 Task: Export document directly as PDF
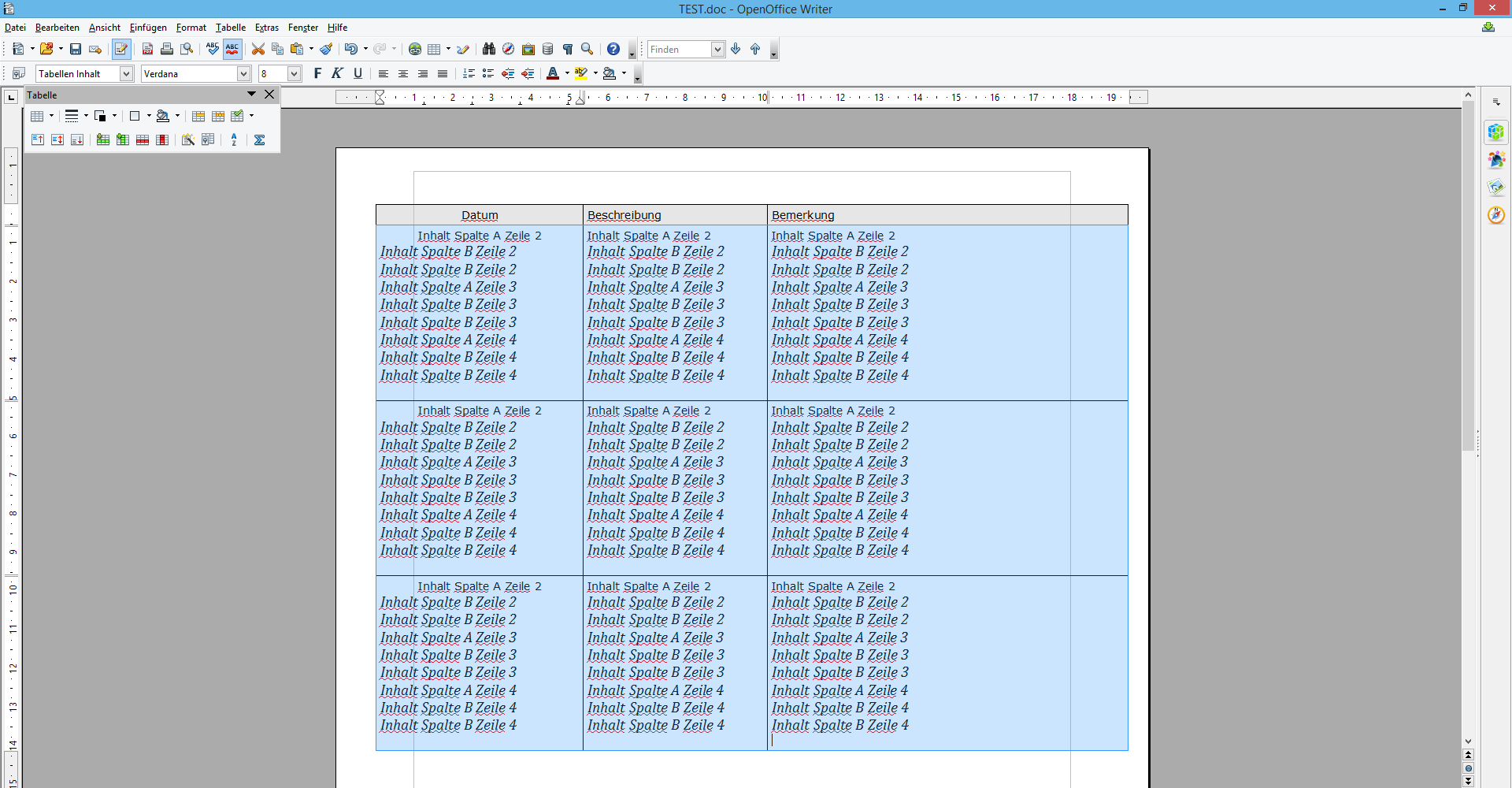coord(147,49)
